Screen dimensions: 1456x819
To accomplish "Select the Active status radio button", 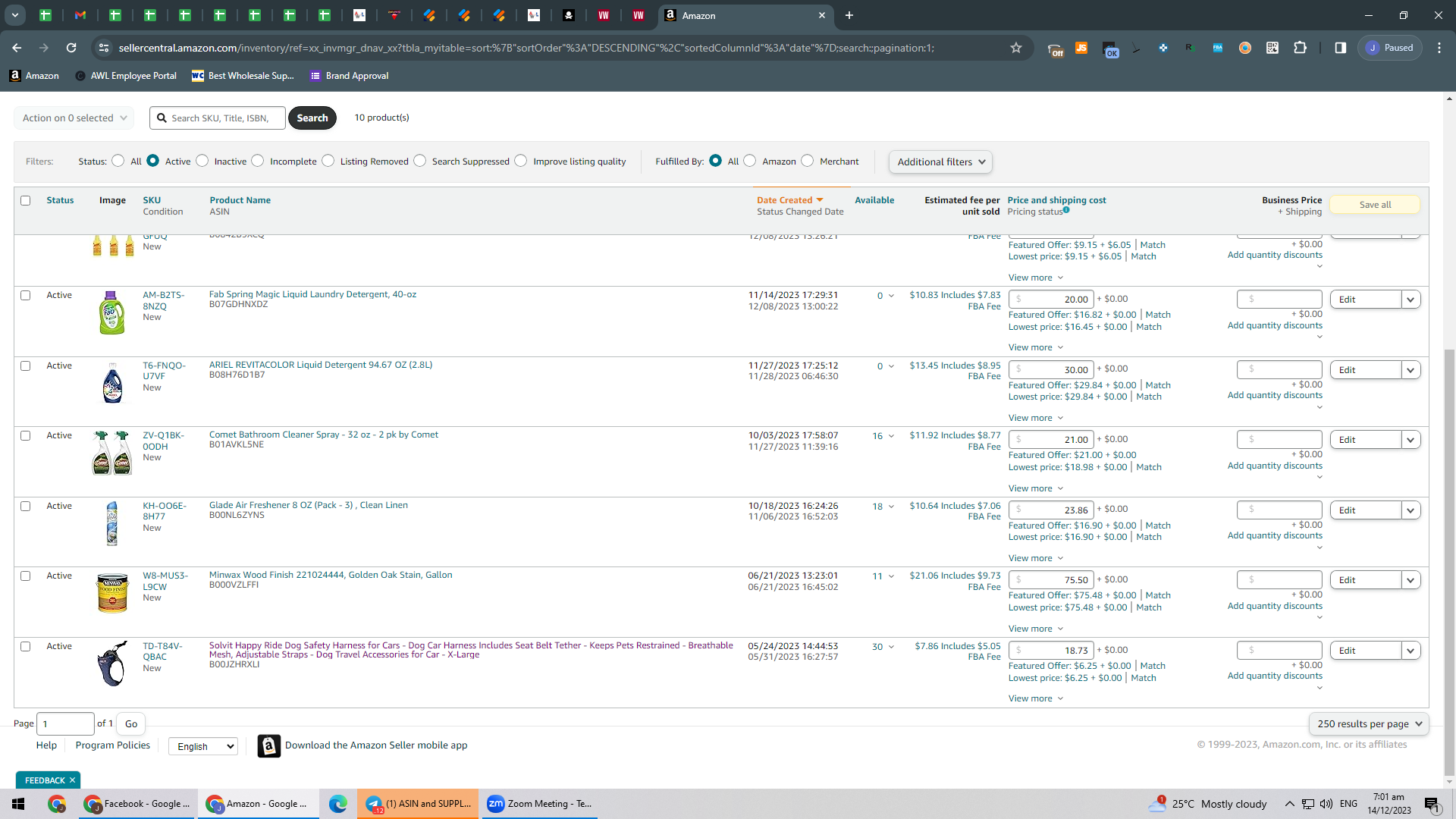I will pyautogui.click(x=152, y=161).
